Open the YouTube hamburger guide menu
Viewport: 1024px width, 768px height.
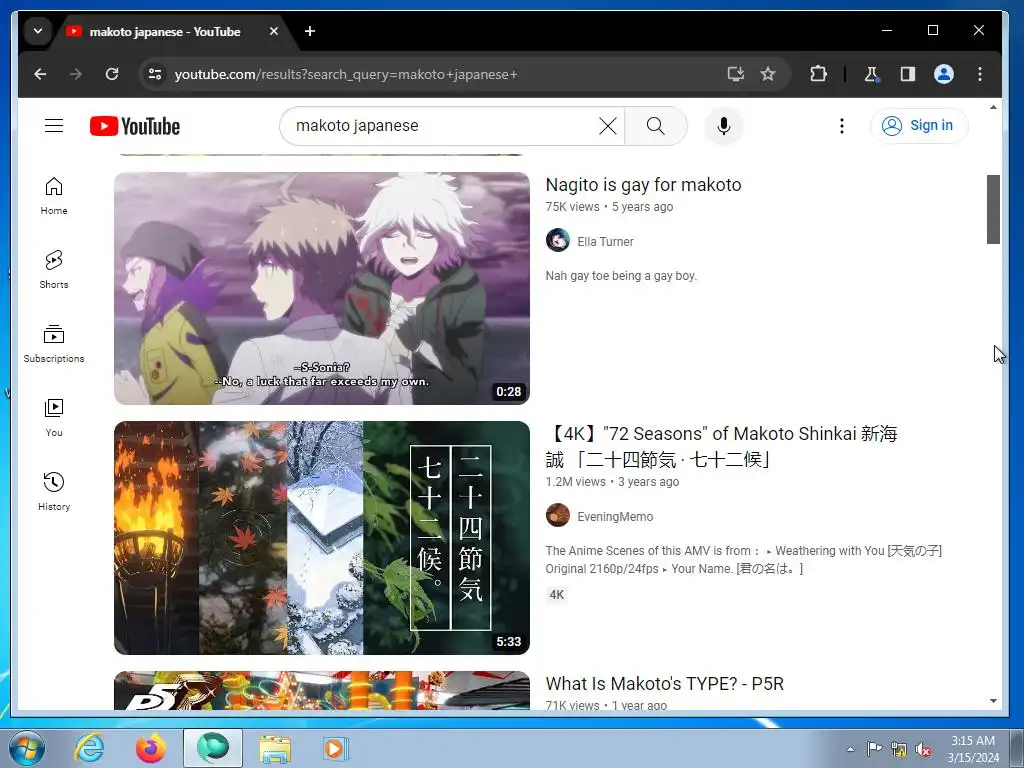point(54,125)
